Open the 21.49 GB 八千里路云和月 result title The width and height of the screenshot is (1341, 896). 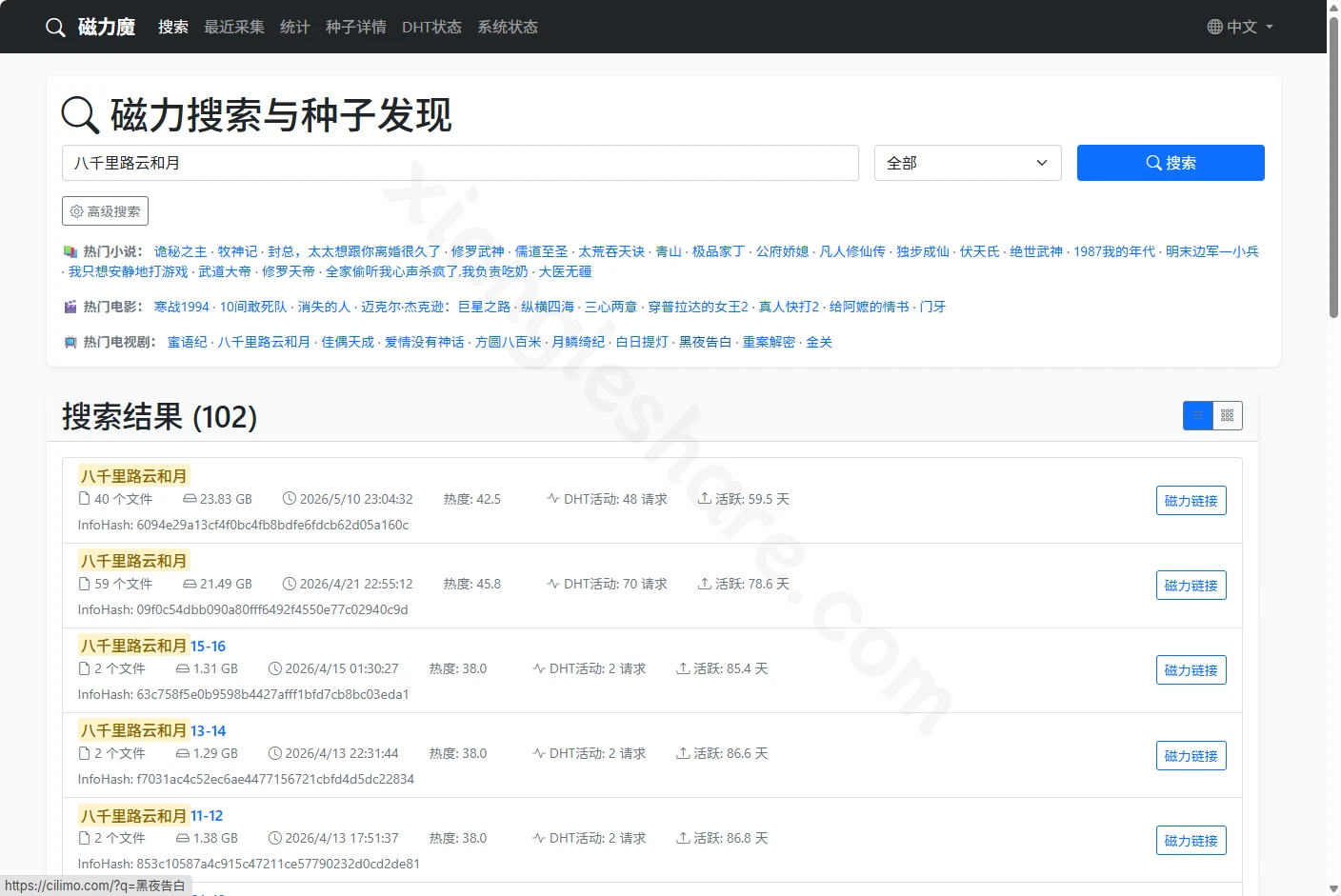(133, 561)
